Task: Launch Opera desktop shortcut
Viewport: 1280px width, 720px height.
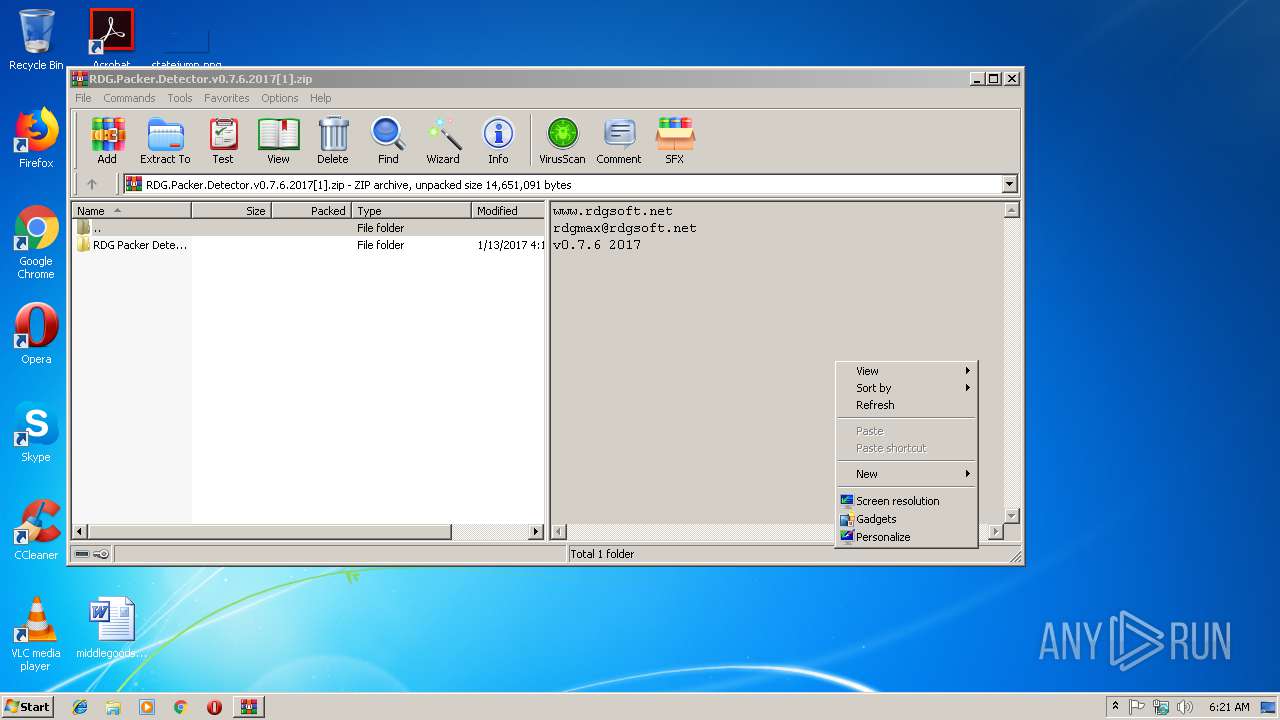Action: (x=36, y=334)
